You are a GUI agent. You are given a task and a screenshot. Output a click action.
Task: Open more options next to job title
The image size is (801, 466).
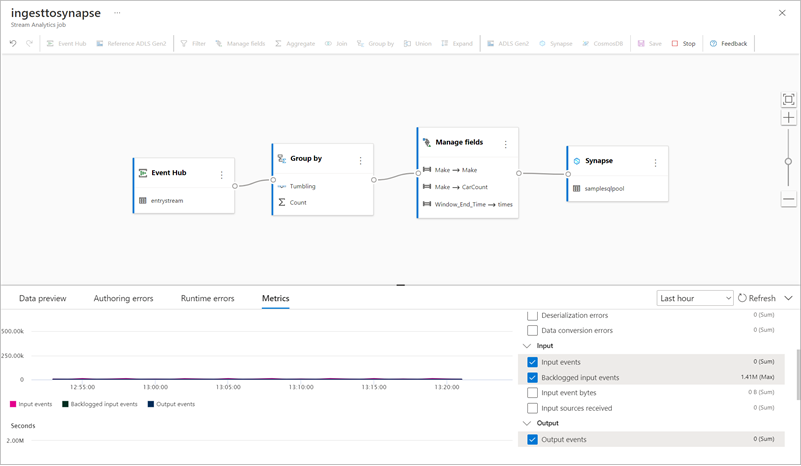pos(117,13)
